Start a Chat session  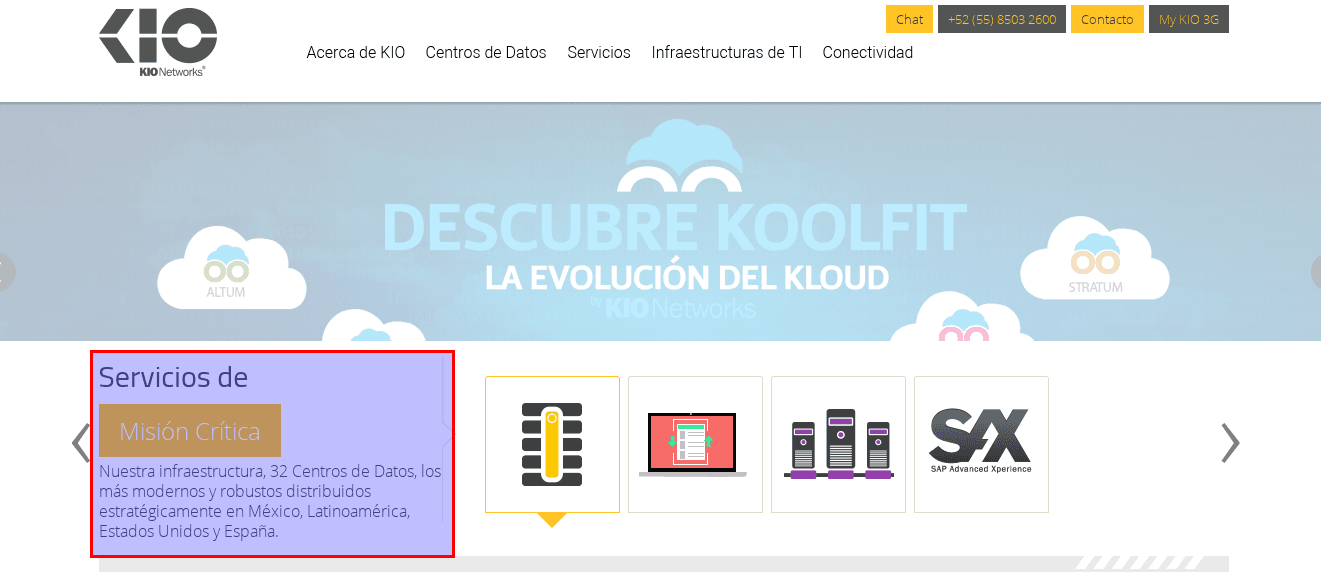tap(909, 19)
